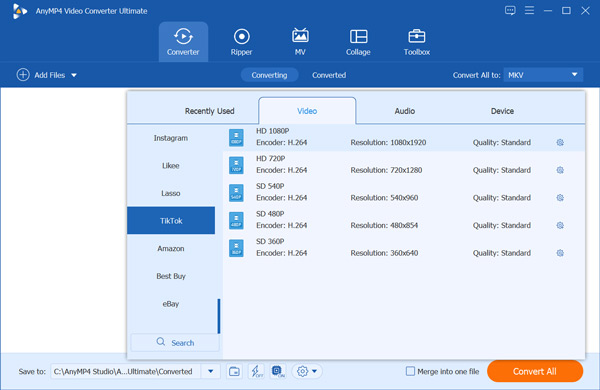Choose the HD 720P profile title

click(271, 158)
